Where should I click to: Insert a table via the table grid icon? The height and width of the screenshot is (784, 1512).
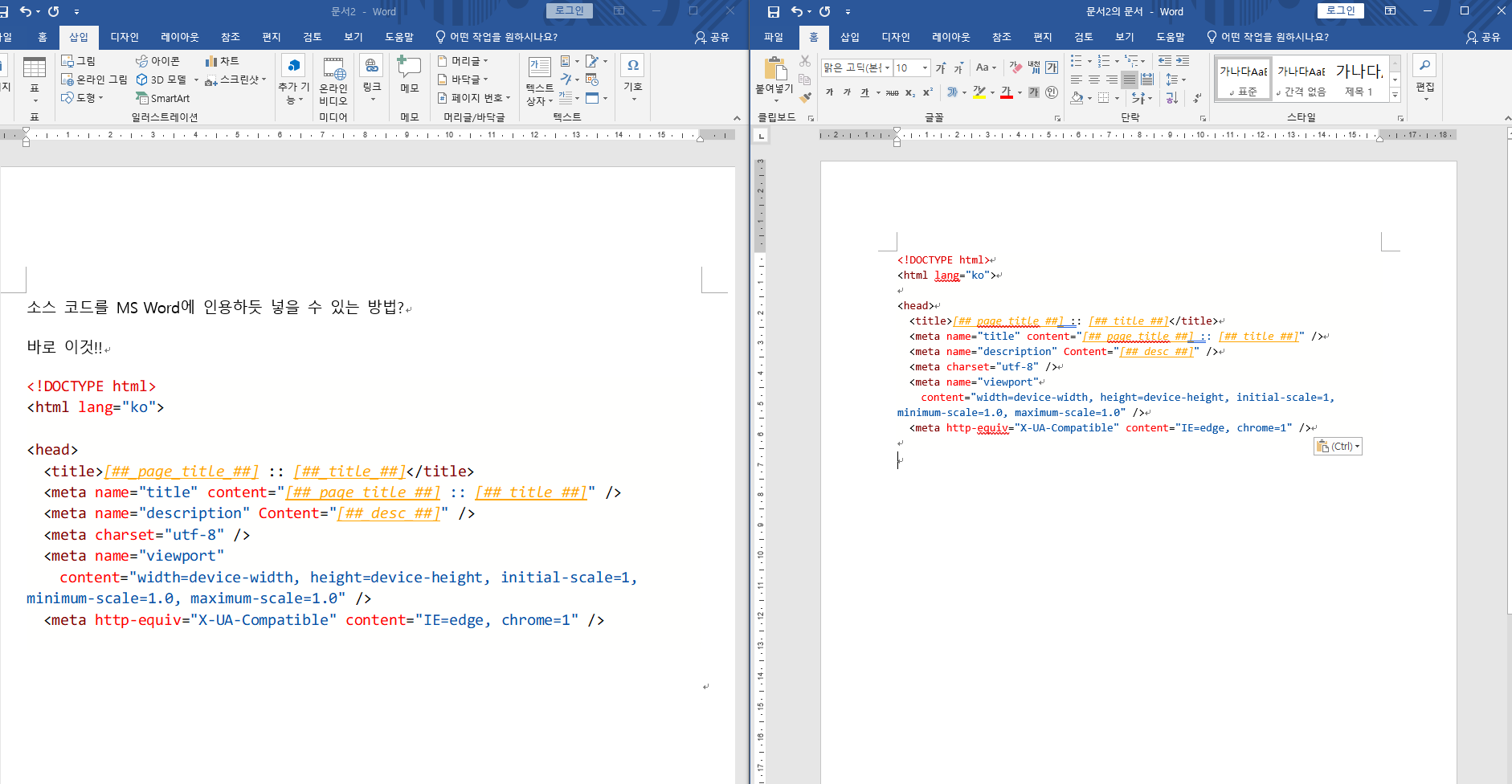point(35,69)
